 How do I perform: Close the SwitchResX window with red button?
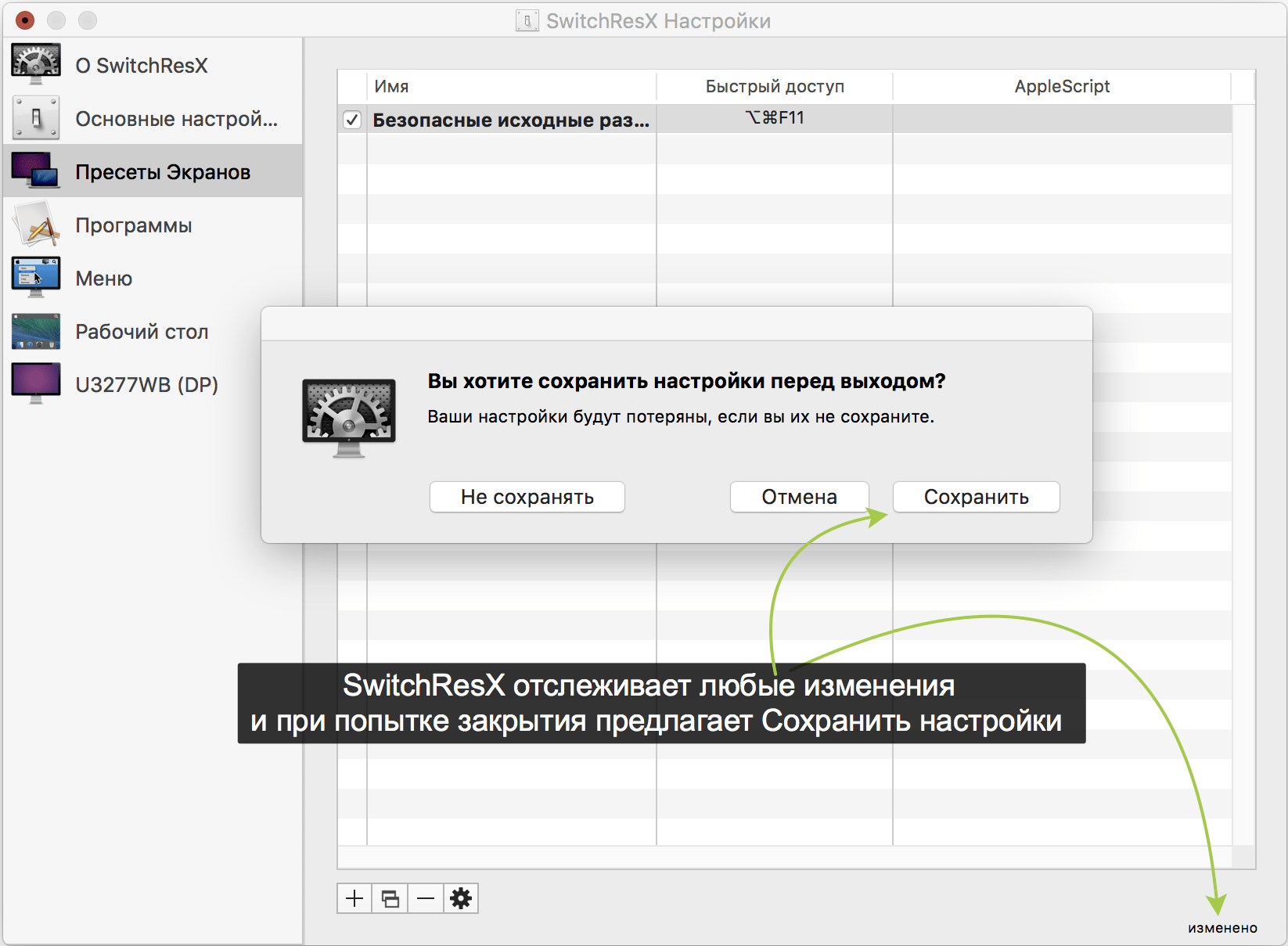click(x=25, y=20)
